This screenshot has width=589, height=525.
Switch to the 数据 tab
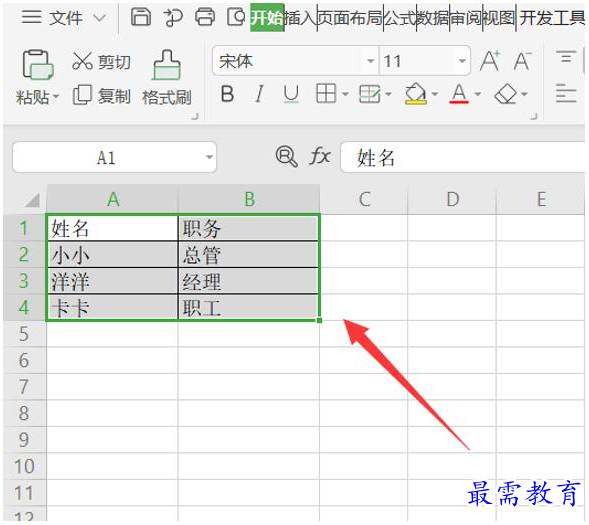pos(433,17)
